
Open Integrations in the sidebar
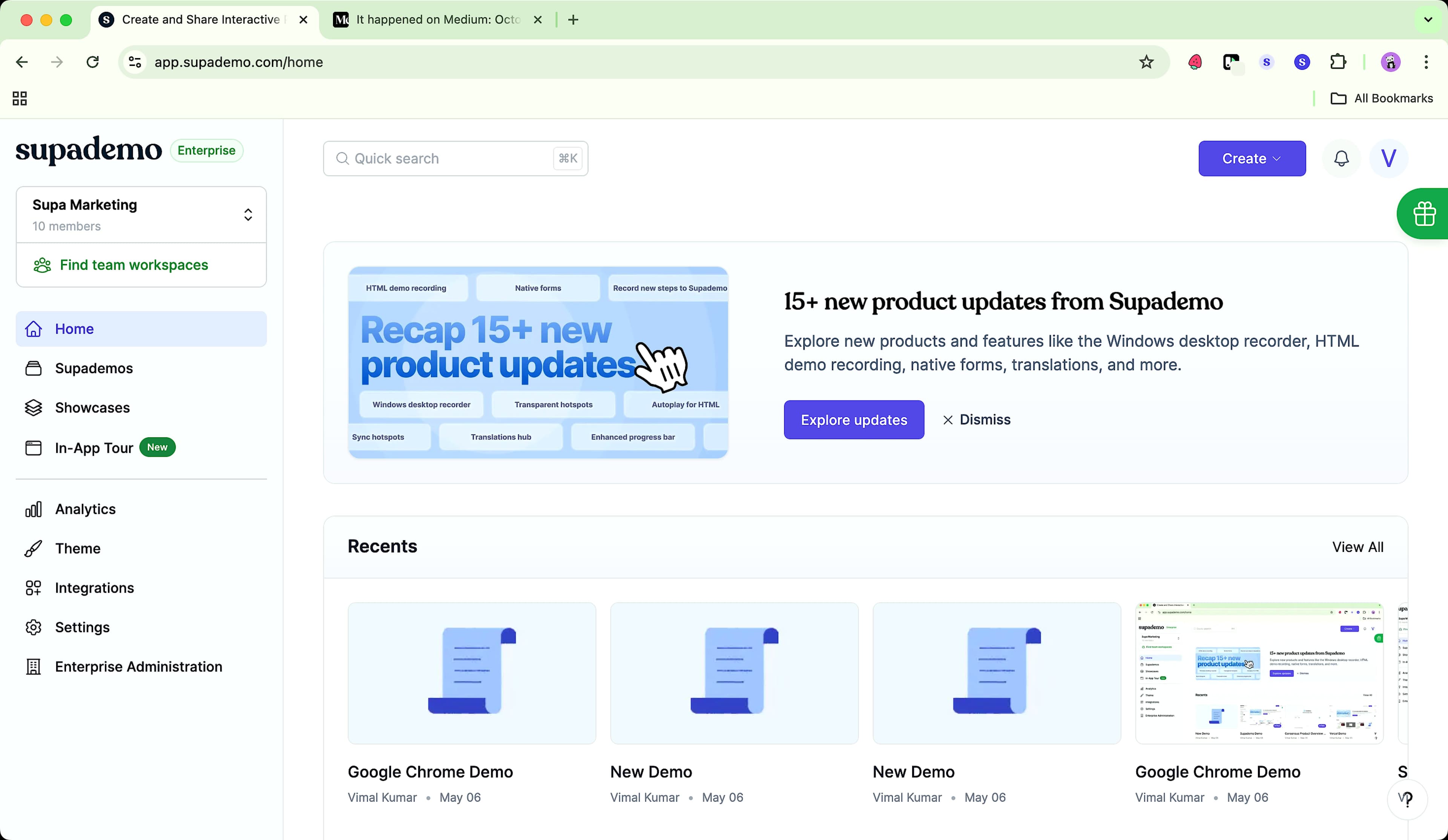pyautogui.click(x=141, y=588)
